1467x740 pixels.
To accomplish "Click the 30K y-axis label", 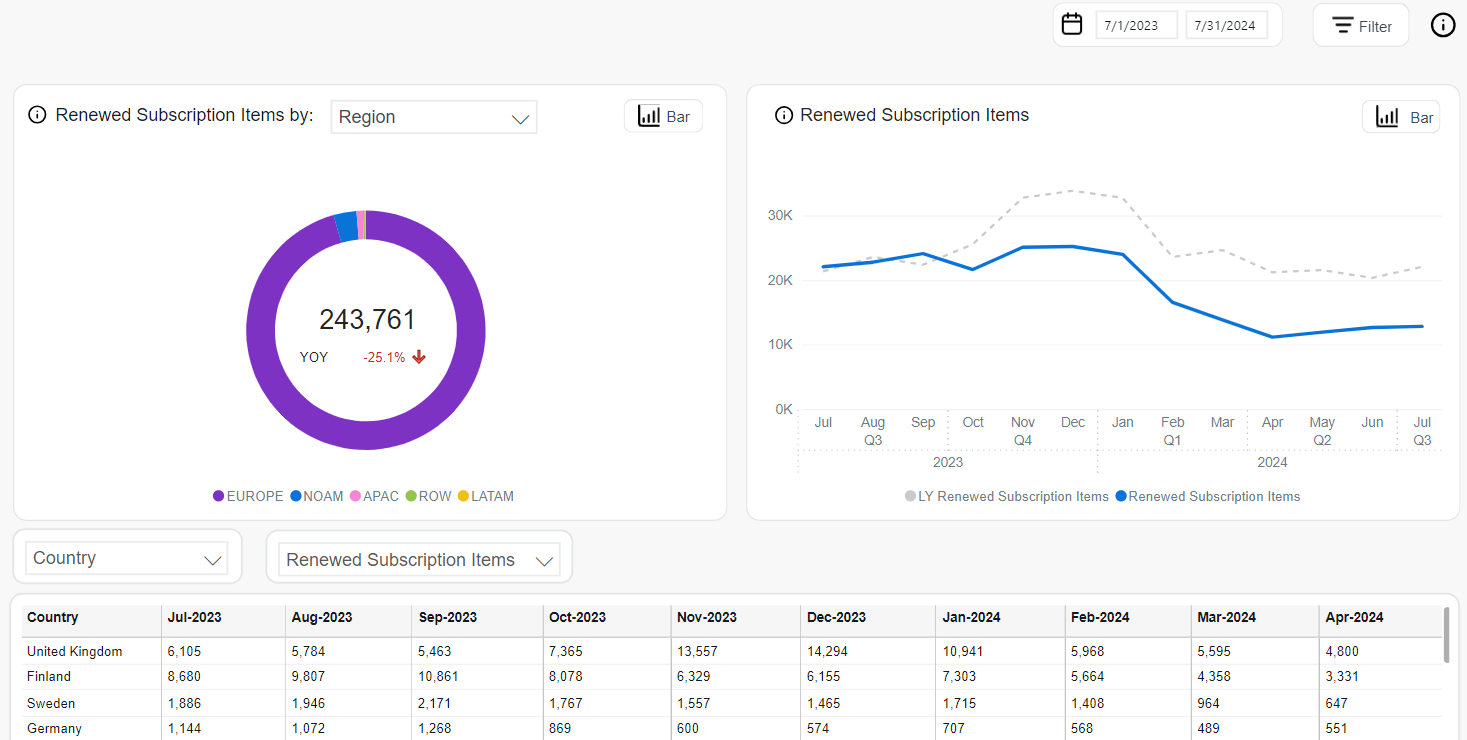I will [780, 216].
